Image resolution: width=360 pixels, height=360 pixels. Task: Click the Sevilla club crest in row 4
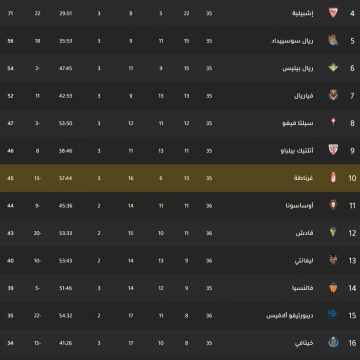[x=333, y=13]
